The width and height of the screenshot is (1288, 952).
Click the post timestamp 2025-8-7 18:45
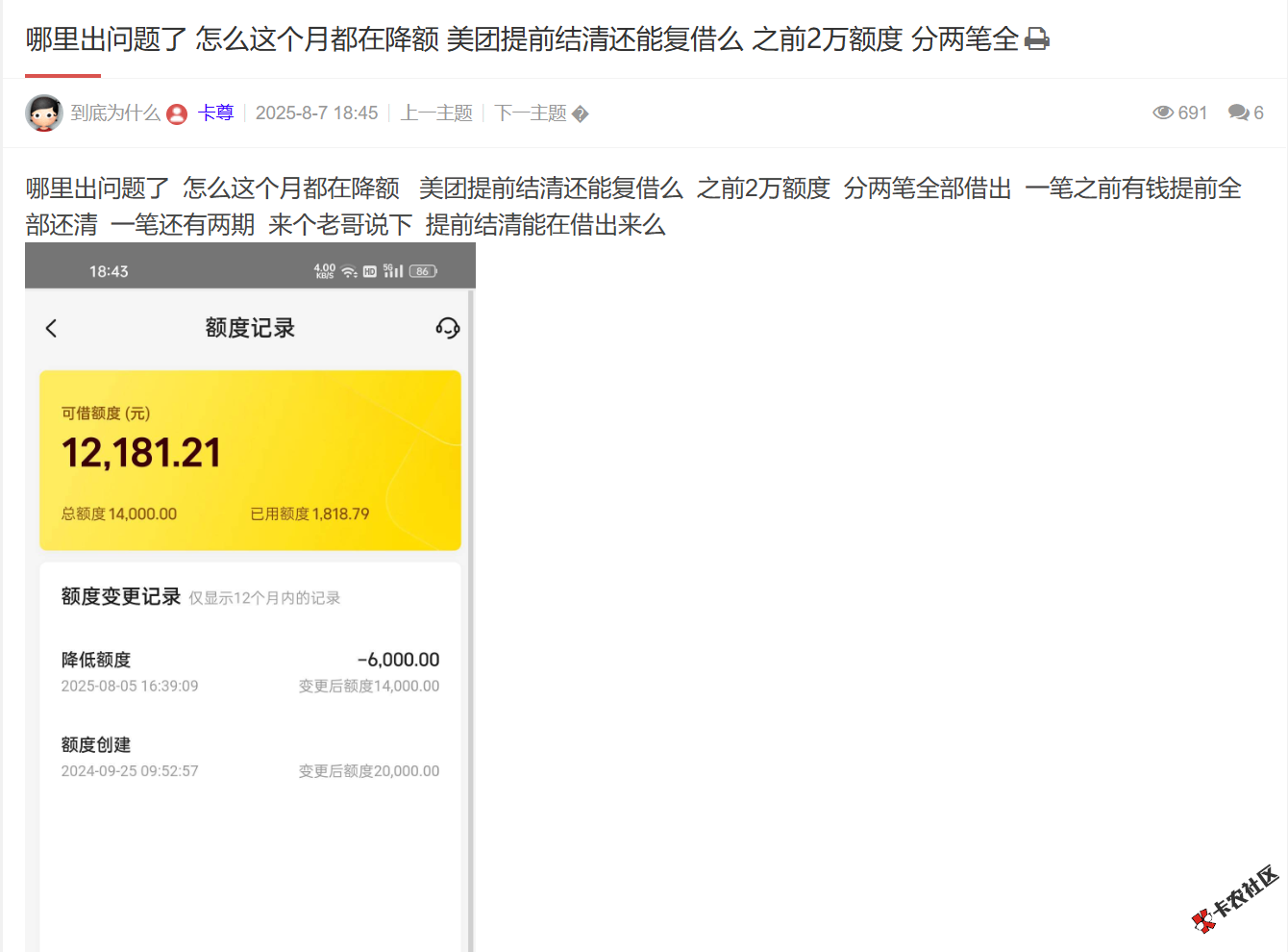click(317, 113)
